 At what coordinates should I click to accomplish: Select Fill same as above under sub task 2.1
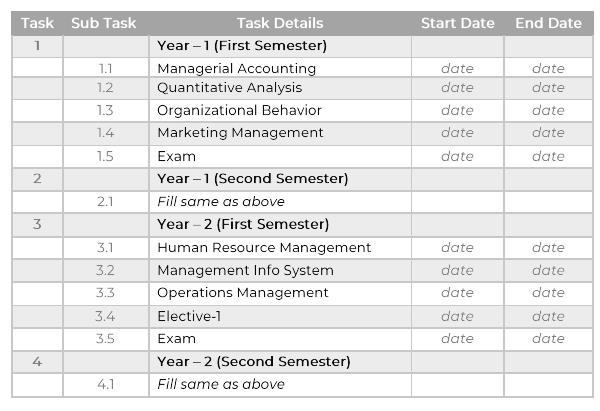coord(221,202)
